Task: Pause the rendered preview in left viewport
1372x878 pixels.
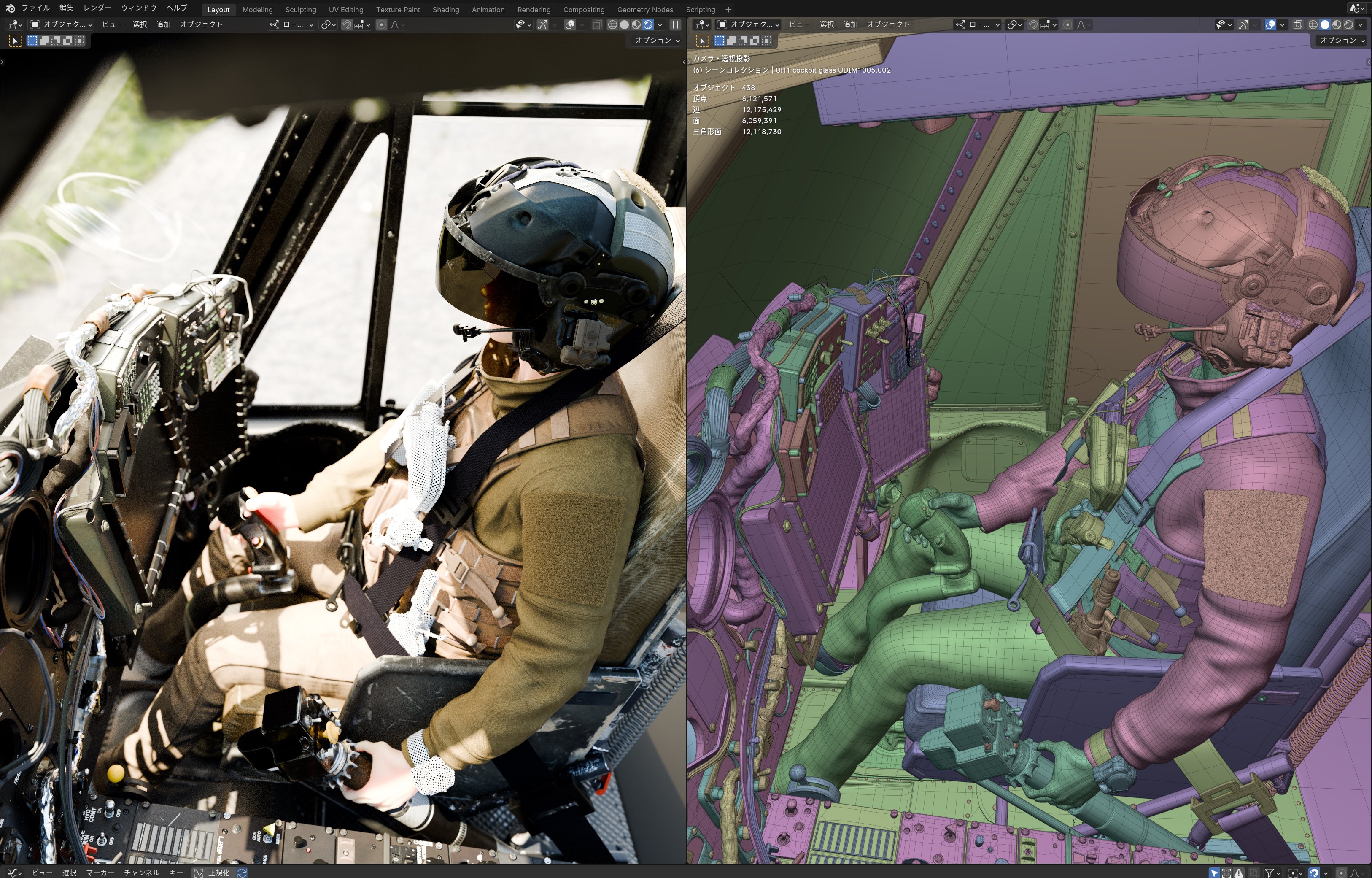Action: pyautogui.click(x=675, y=24)
